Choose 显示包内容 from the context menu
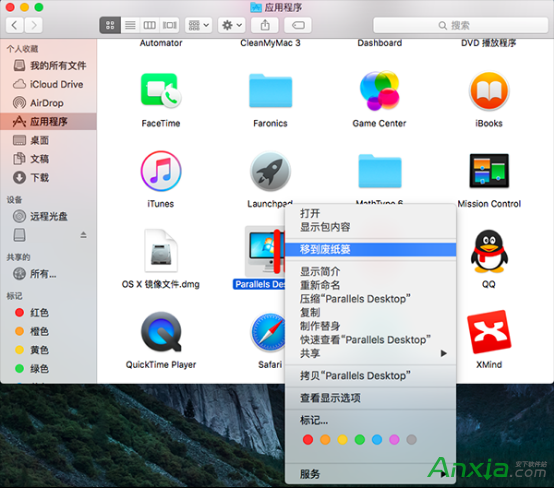554x488 pixels. coord(370,227)
